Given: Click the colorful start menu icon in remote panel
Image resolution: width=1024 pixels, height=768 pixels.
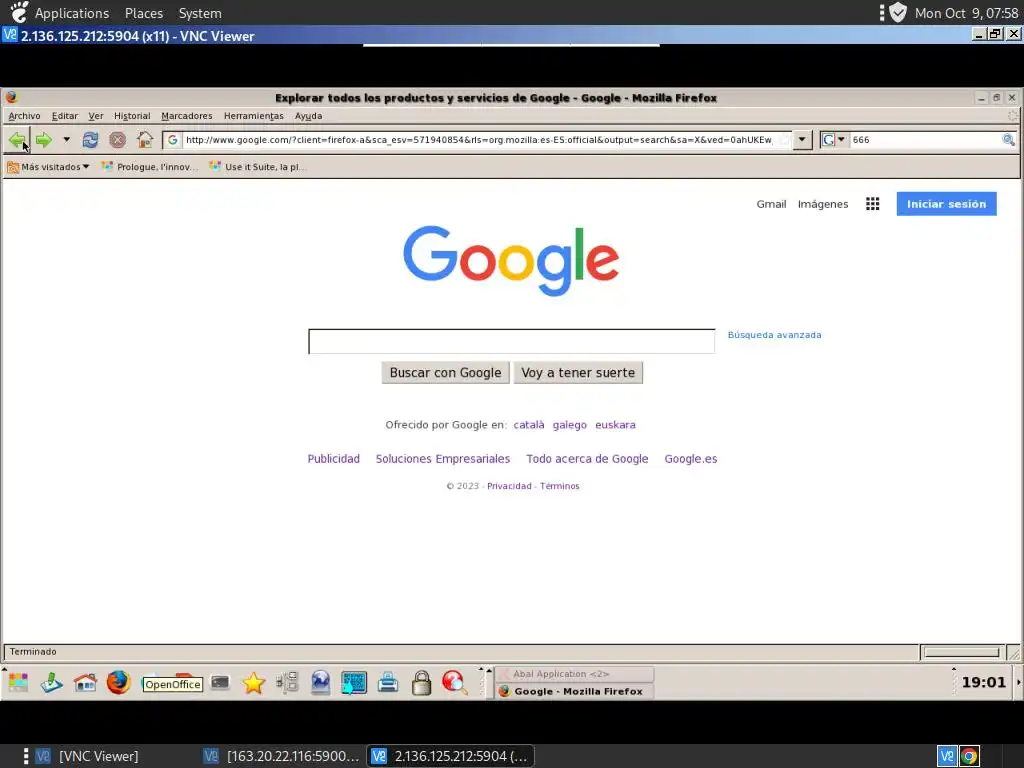Looking at the screenshot, I should point(18,682).
